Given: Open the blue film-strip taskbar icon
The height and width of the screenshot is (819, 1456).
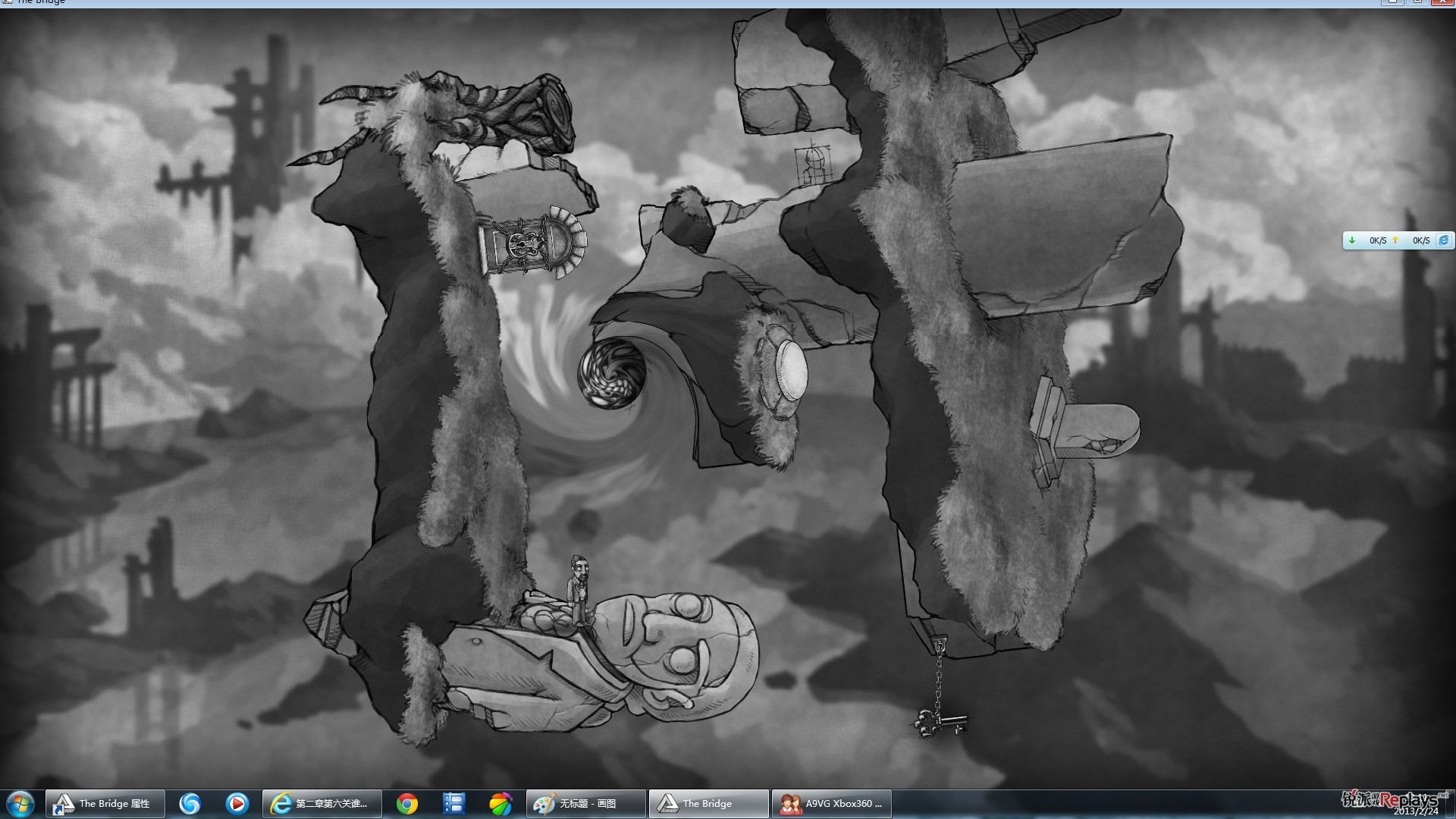Looking at the screenshot, I should (453, 804).
